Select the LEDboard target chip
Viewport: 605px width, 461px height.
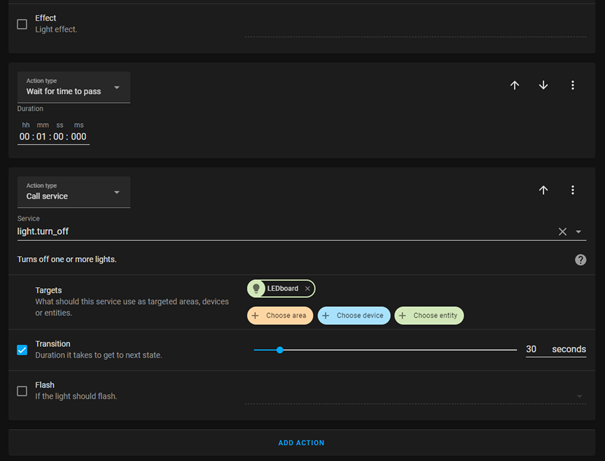pyautogui.click(x=281, y=289)
